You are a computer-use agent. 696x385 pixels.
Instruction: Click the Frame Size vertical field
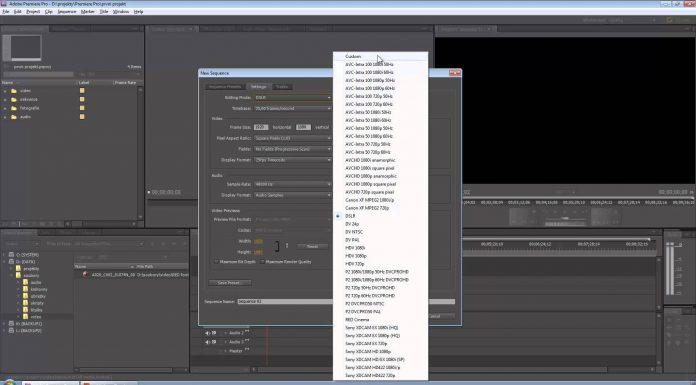click(304, 127)
